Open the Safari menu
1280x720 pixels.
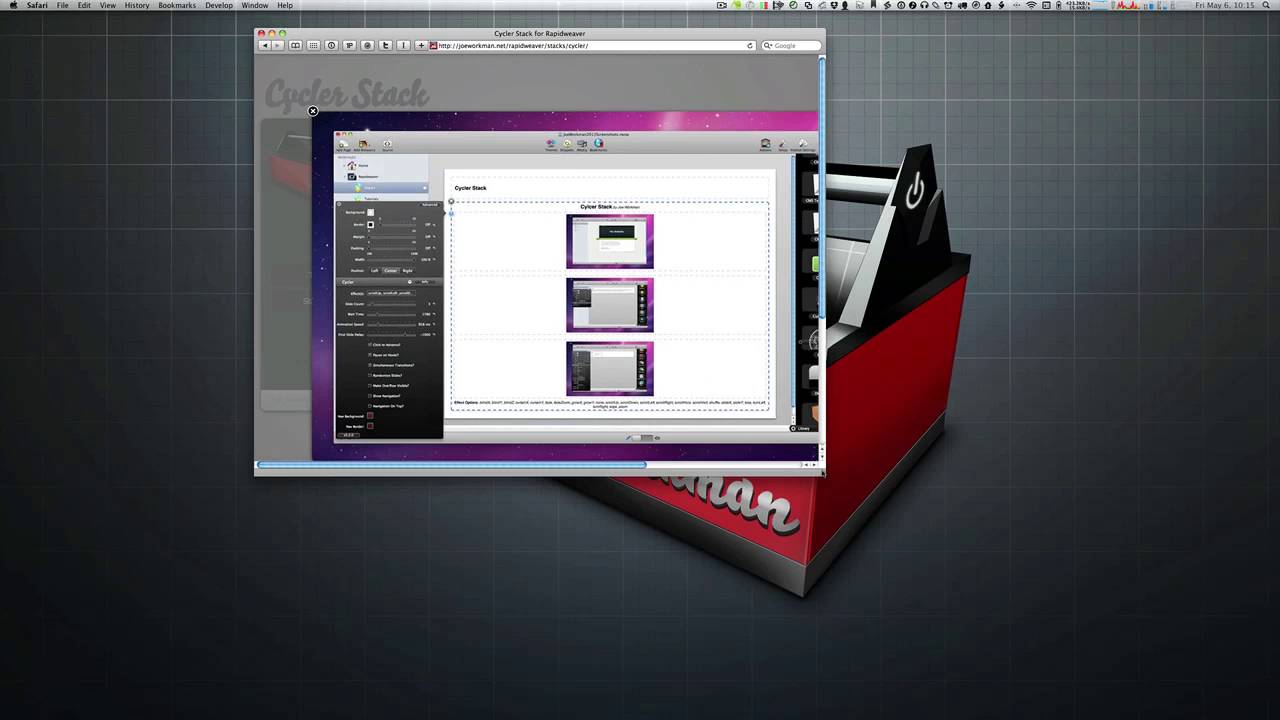36,6
